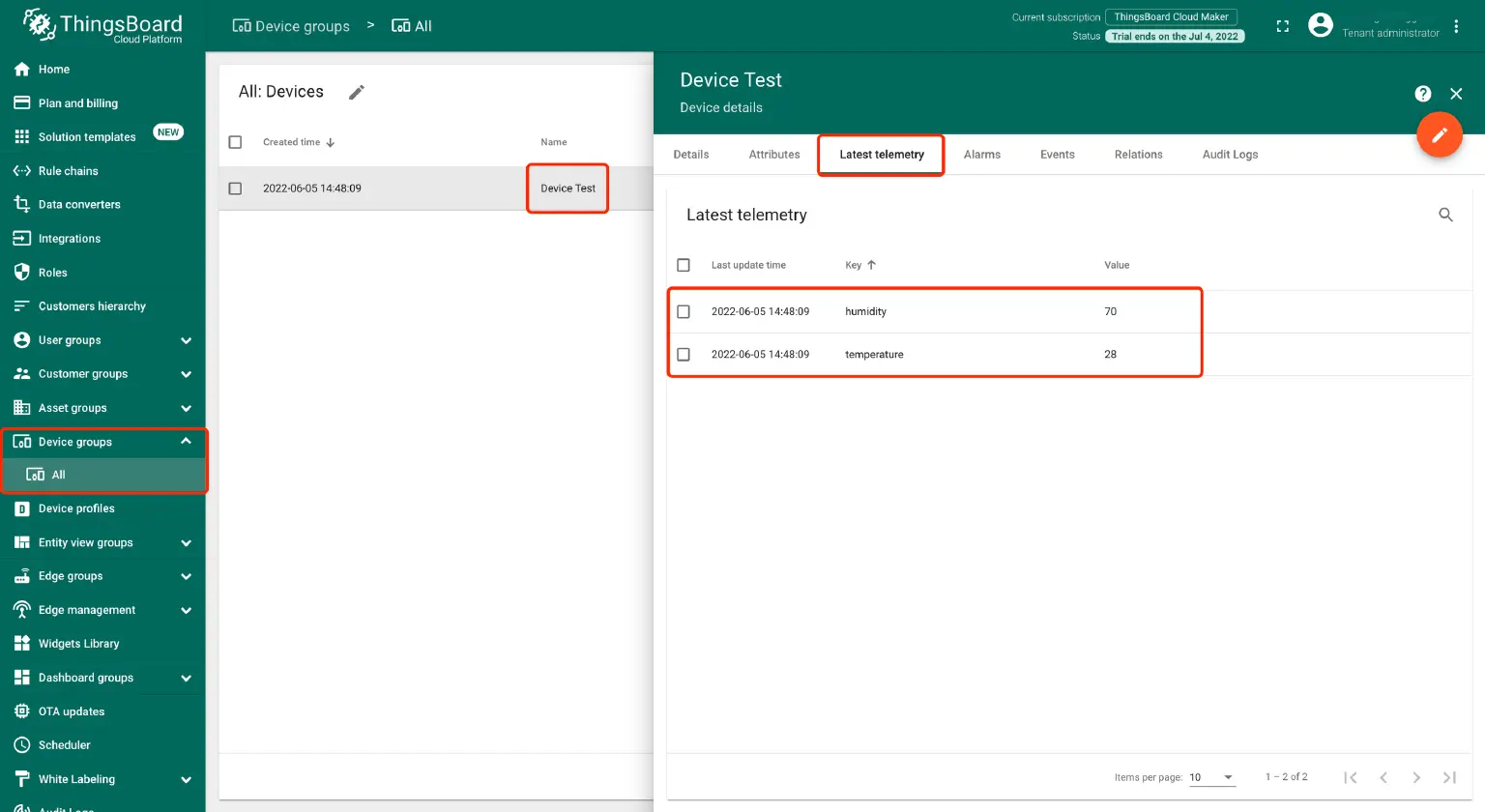The height and width of the screenshot is (812, 1485).
Task: Click the telemetry search magnifier icon
Action: [1445, 215]
